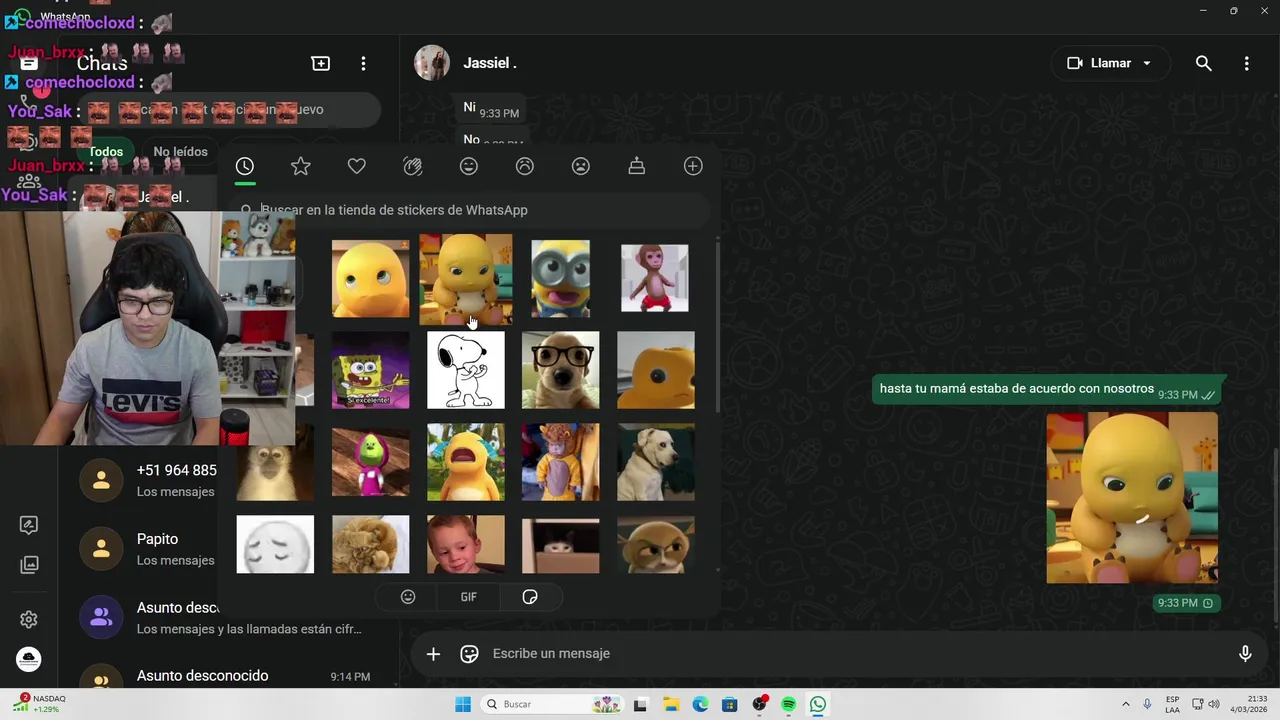Open Jassiel chat three-dot options menu

click(x=1246, y=63)
